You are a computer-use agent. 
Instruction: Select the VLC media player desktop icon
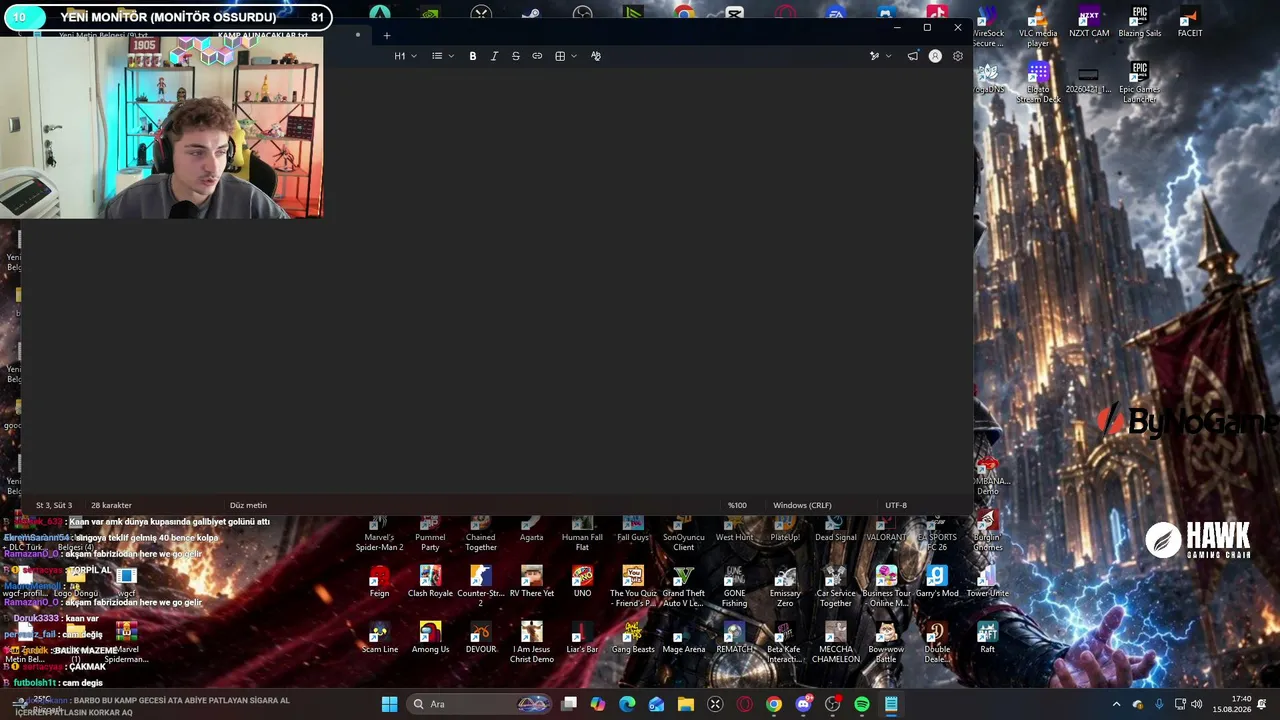(1038, 28)
